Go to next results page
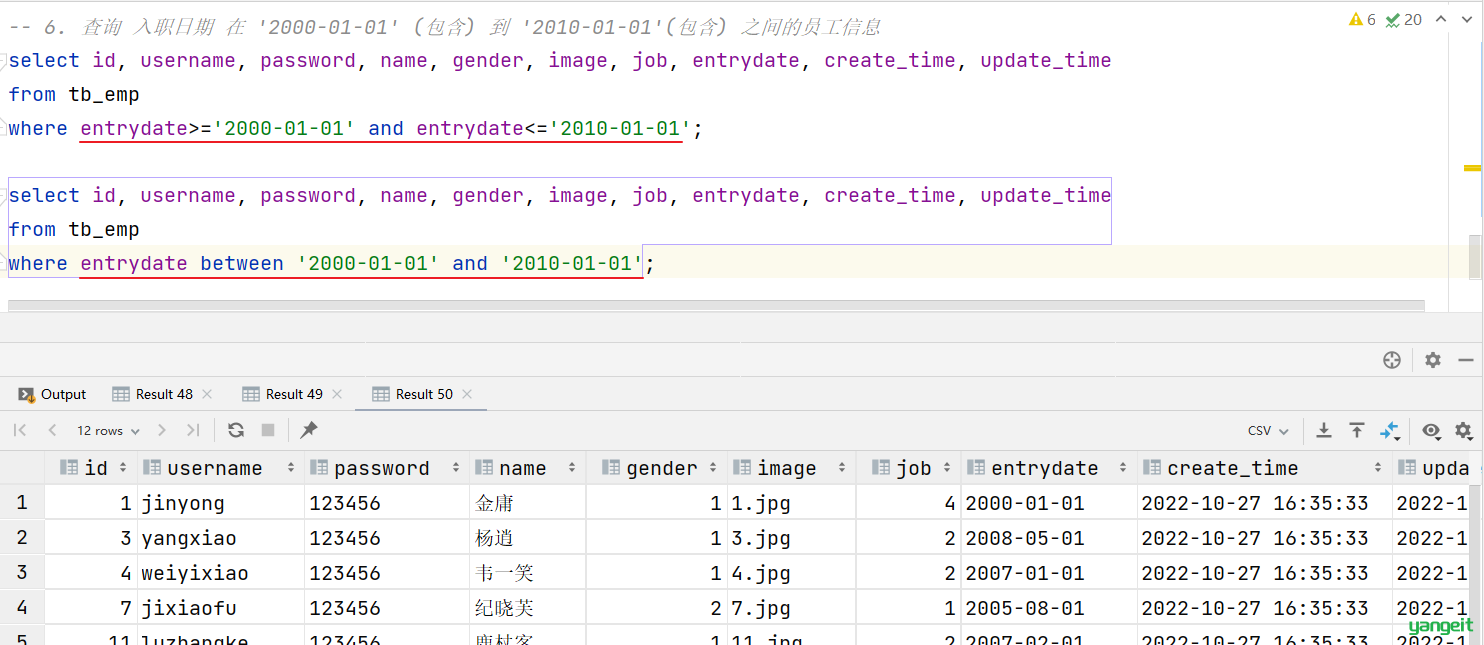This screenshot has width=1484, height=645. pyautogui.click(x=162, y=430)
